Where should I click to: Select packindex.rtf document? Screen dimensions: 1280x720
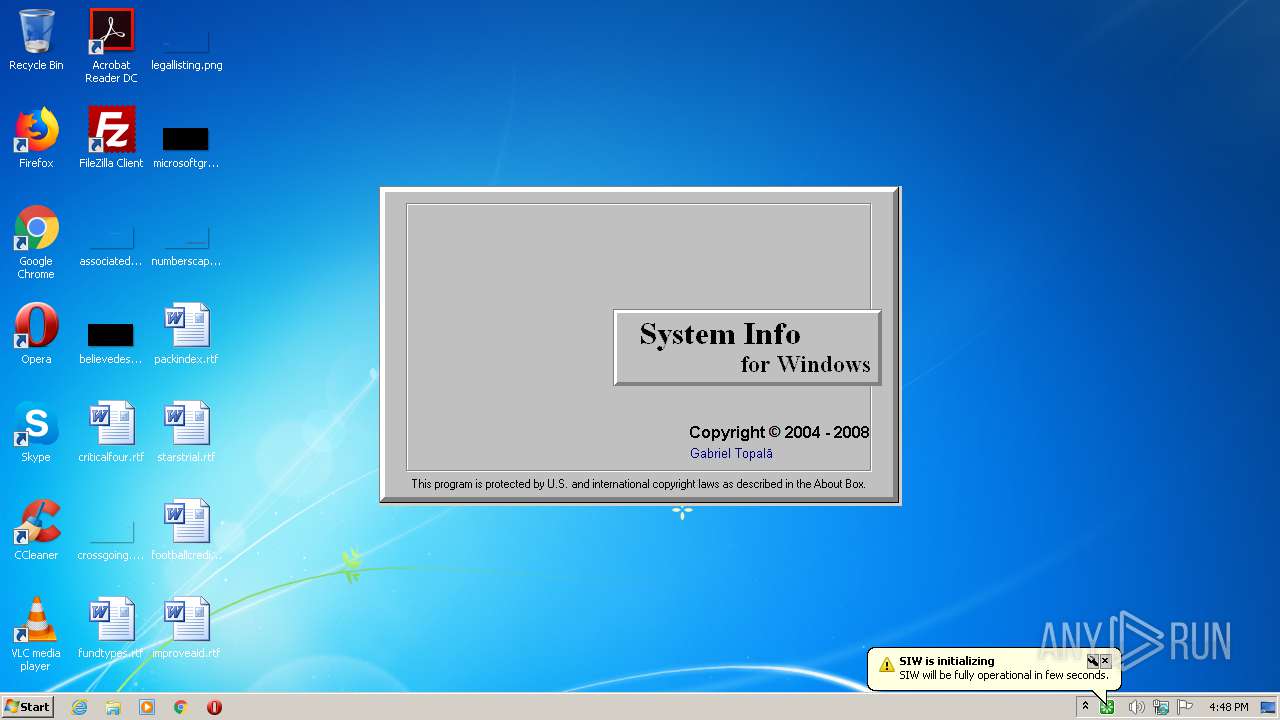(x=186, y=334)
